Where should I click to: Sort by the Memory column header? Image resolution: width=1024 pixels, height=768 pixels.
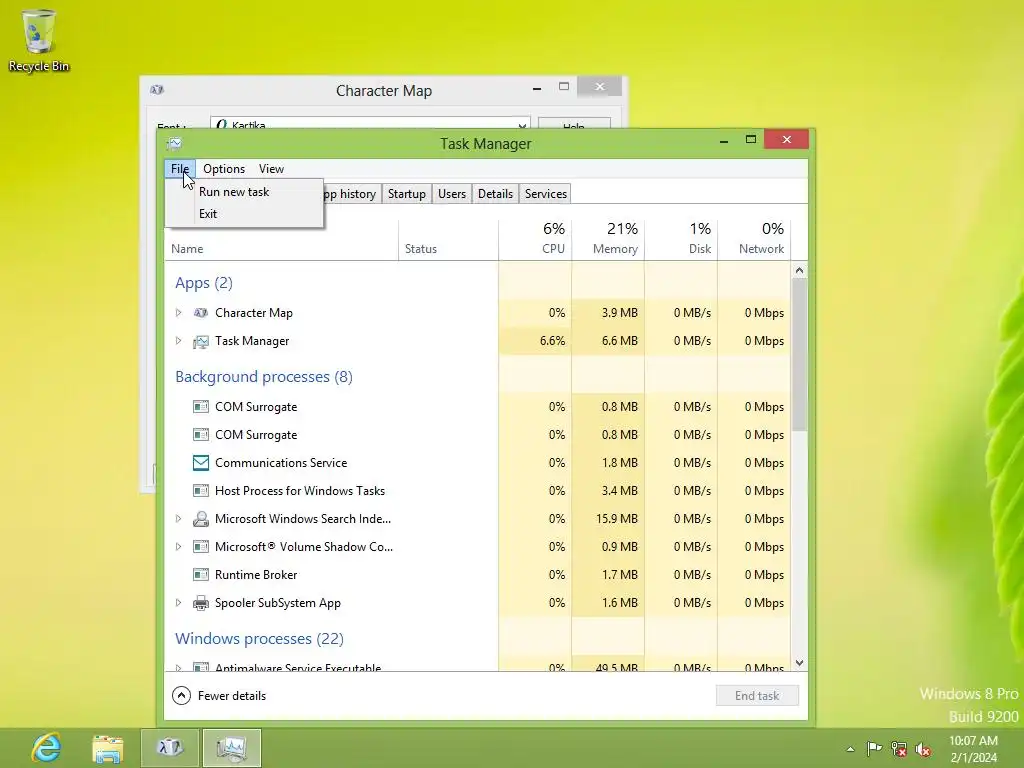pyautogui.click(x=608, y=240)
